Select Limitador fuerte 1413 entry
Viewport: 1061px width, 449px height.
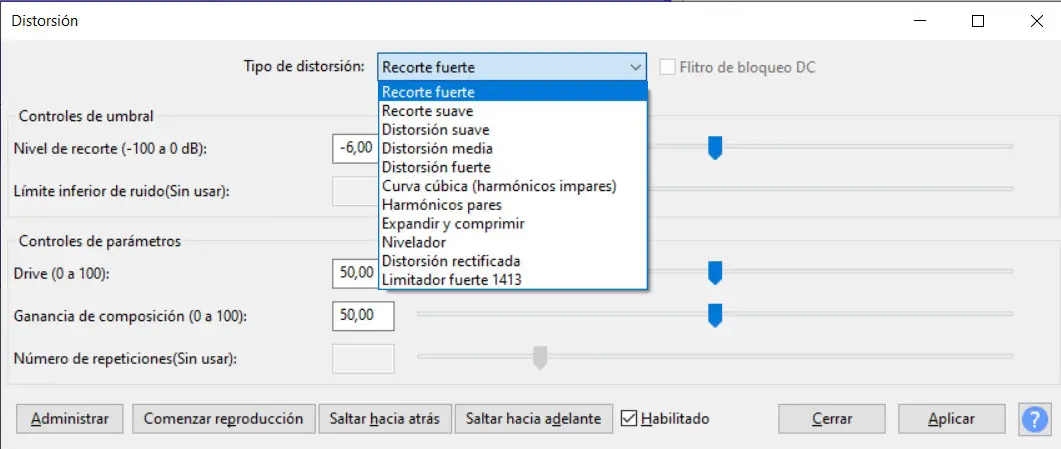[451, 280]
